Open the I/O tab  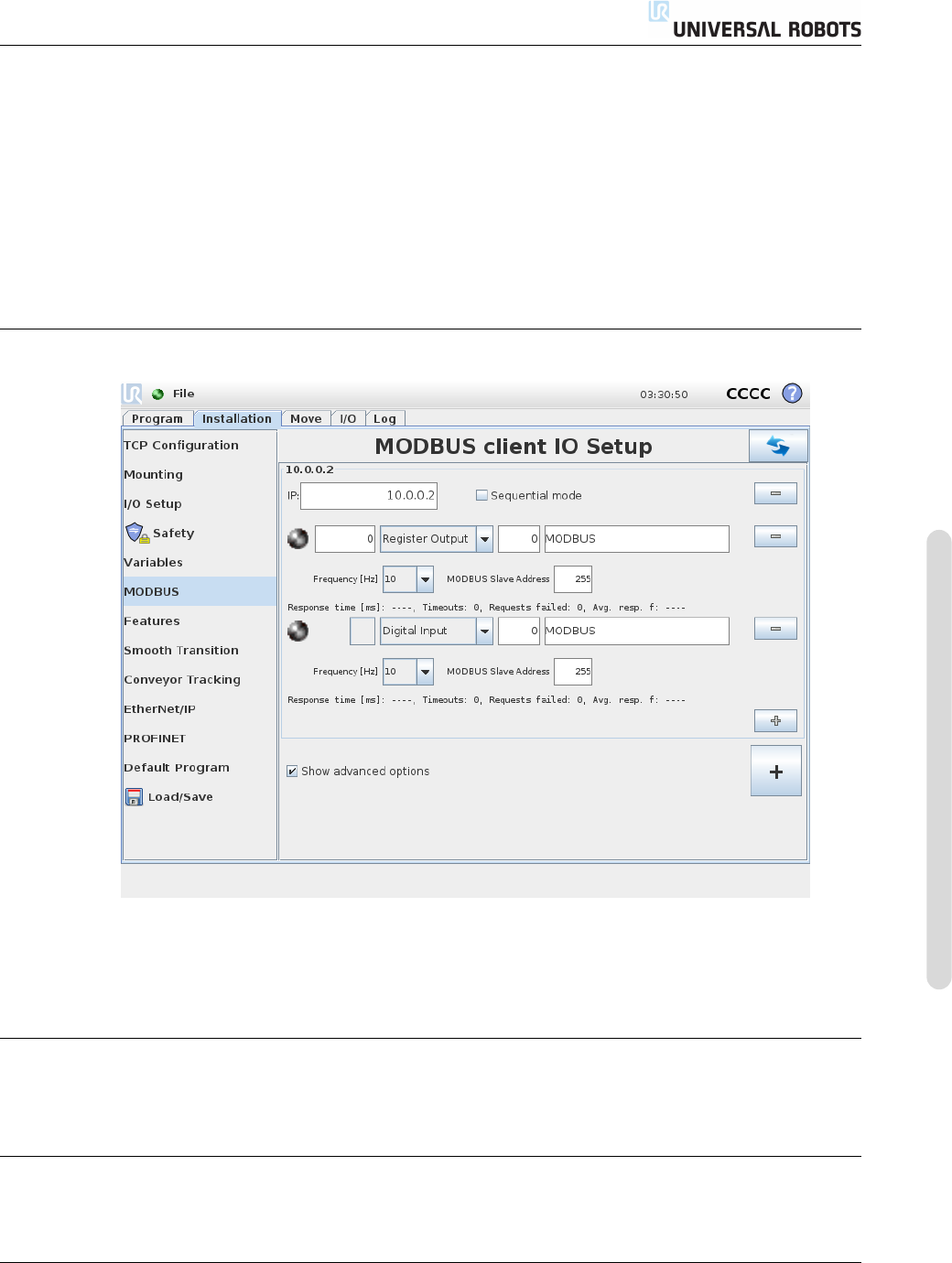[348, 418]
